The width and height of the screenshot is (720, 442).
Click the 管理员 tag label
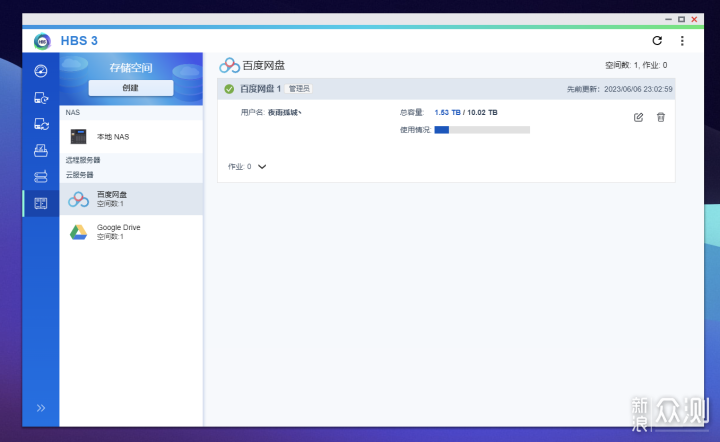click(x=299, y=89)
